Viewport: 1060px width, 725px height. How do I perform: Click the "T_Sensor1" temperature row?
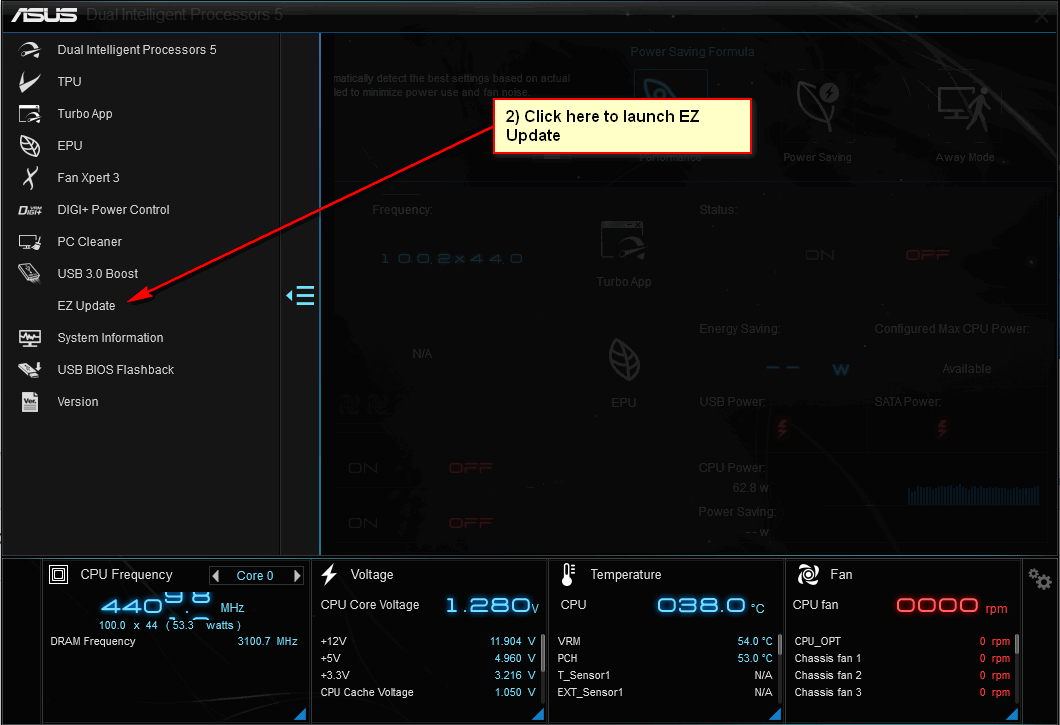665,675
